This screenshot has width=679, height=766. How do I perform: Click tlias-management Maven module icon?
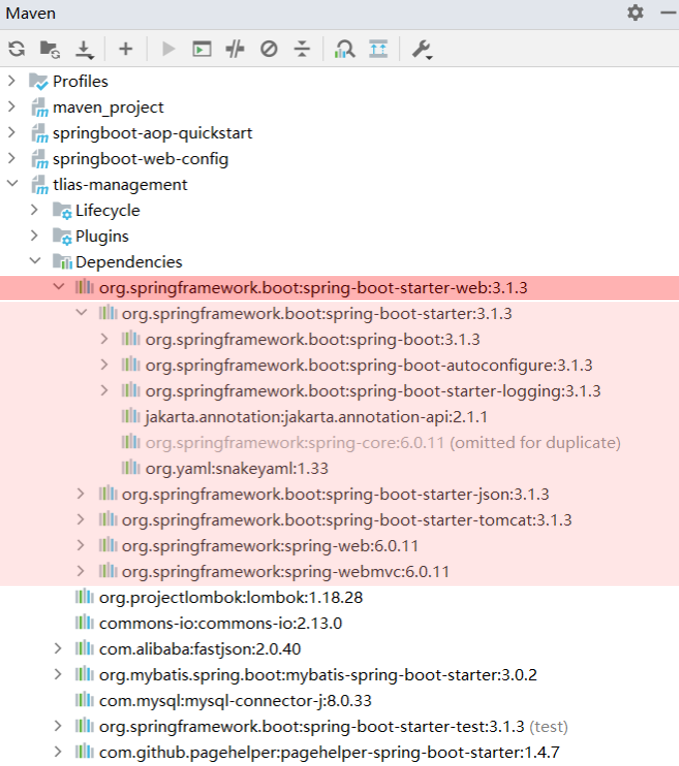tap(39, 185)
